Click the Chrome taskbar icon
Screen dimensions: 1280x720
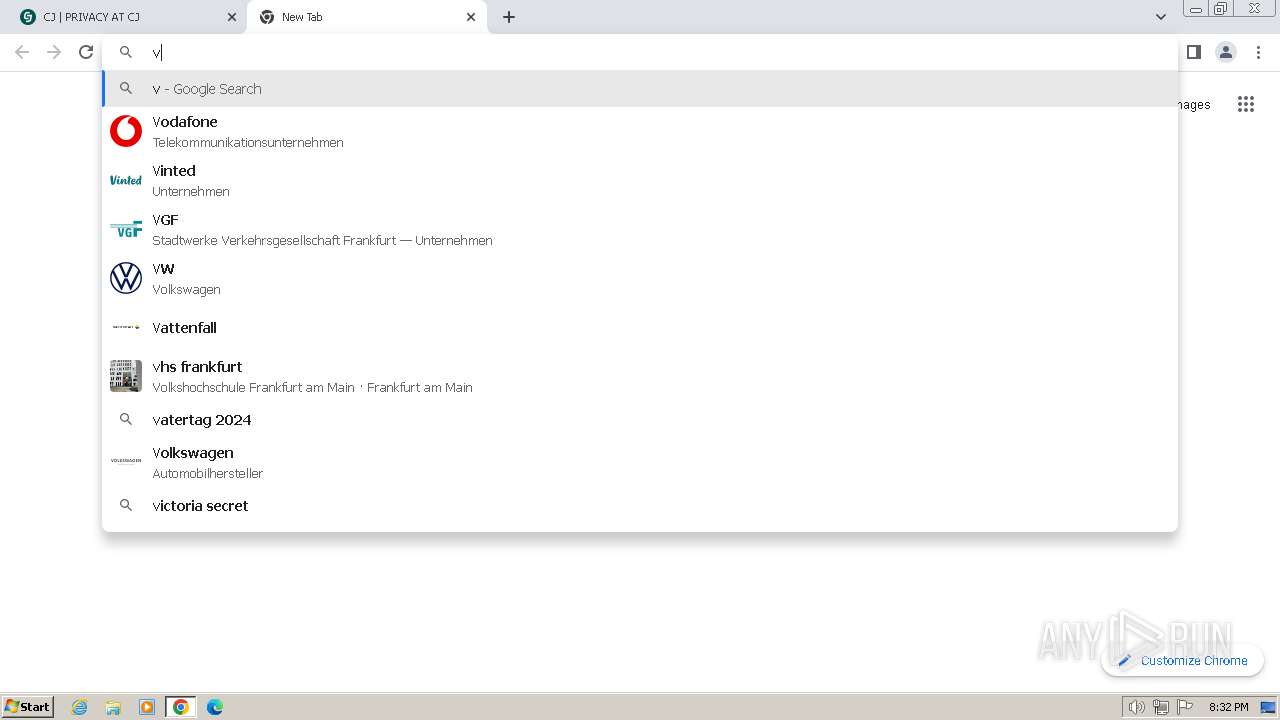coord(181,707)
